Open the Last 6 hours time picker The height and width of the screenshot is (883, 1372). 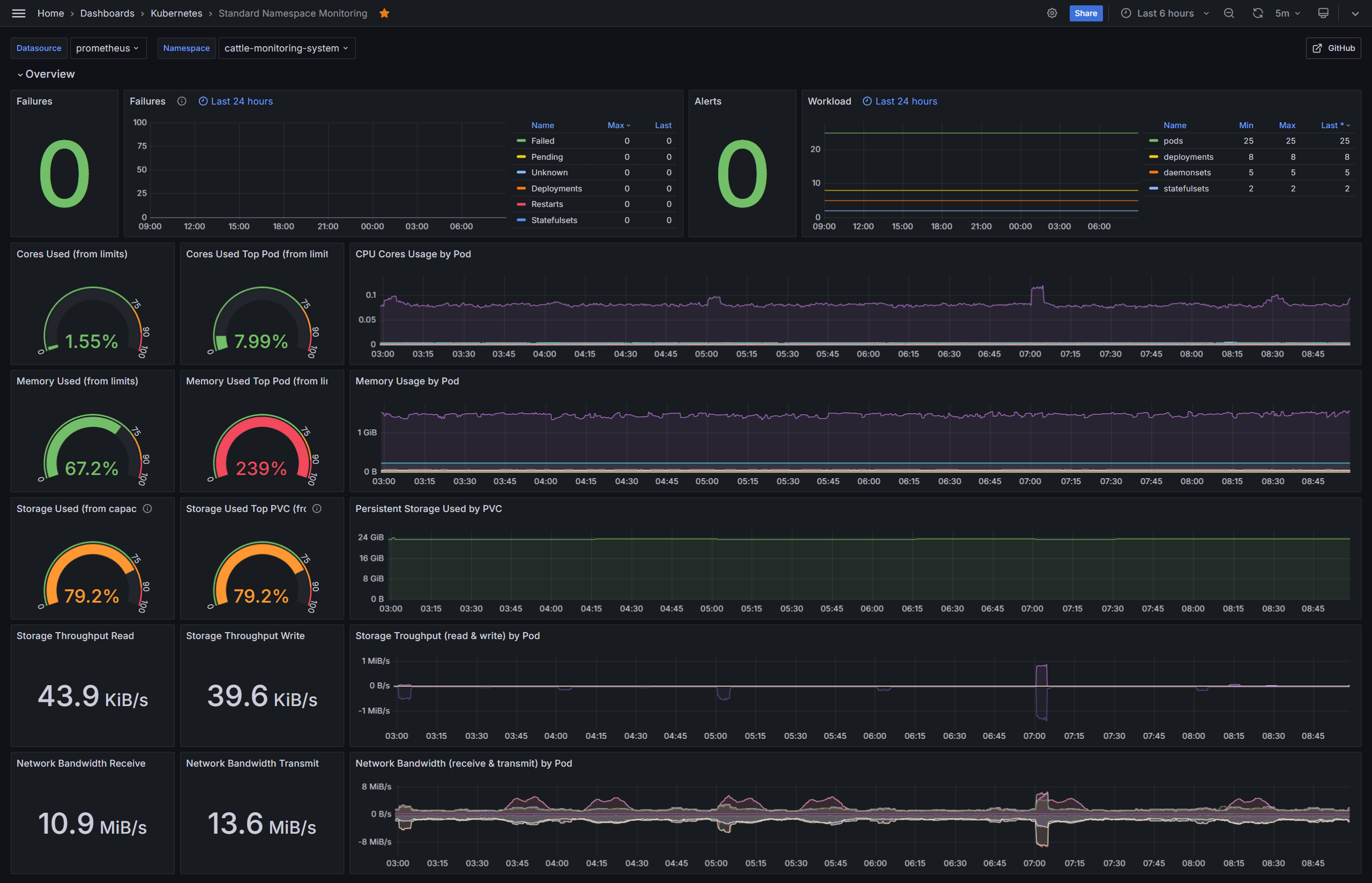click(1165, 13)
